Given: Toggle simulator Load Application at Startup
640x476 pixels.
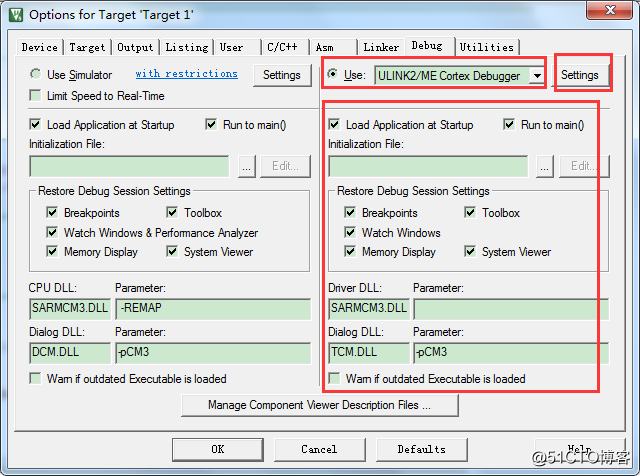Looking at the screenshot, I should click(x=36, y=124).
